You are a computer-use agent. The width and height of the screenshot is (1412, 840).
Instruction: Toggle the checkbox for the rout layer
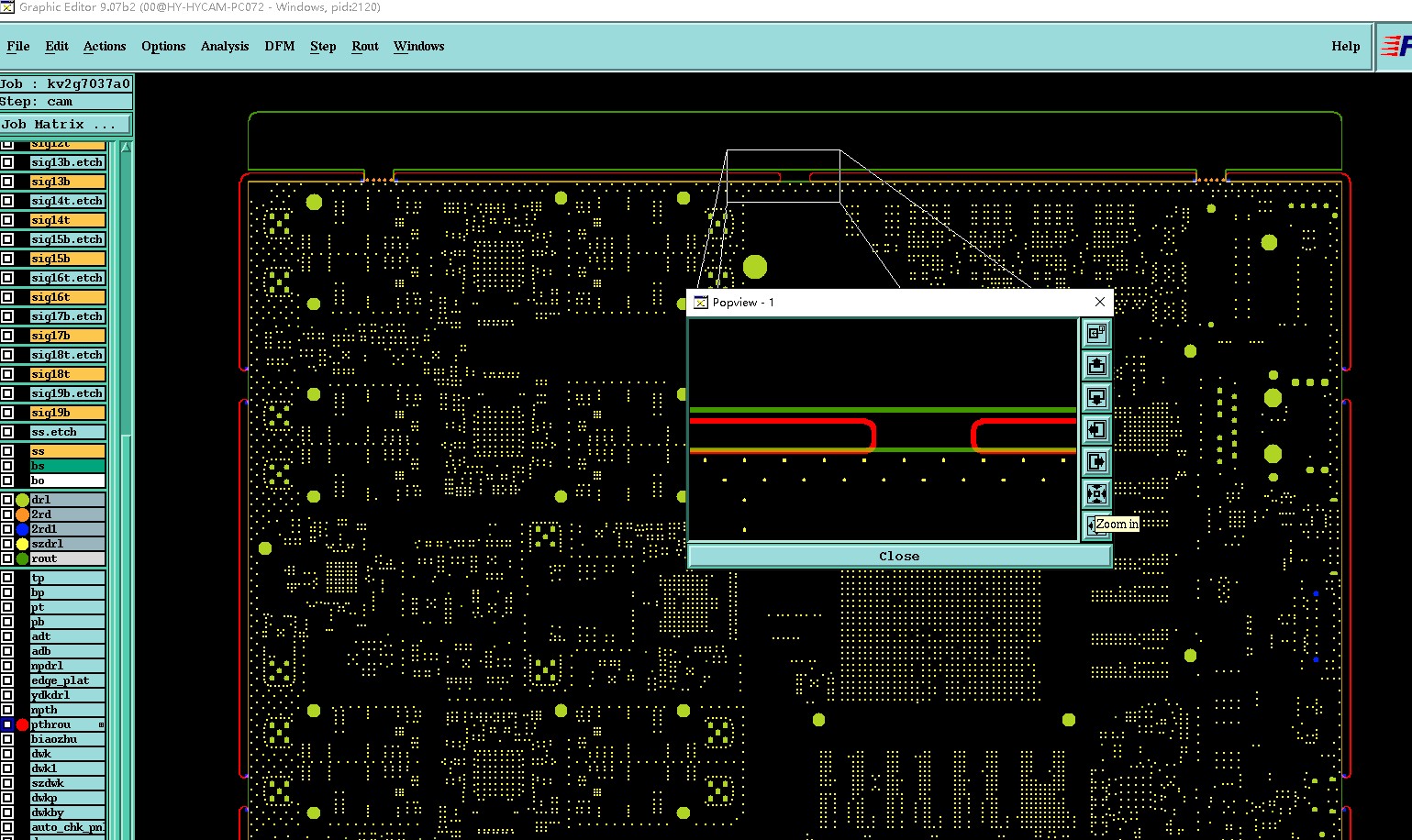pos(7,558)
